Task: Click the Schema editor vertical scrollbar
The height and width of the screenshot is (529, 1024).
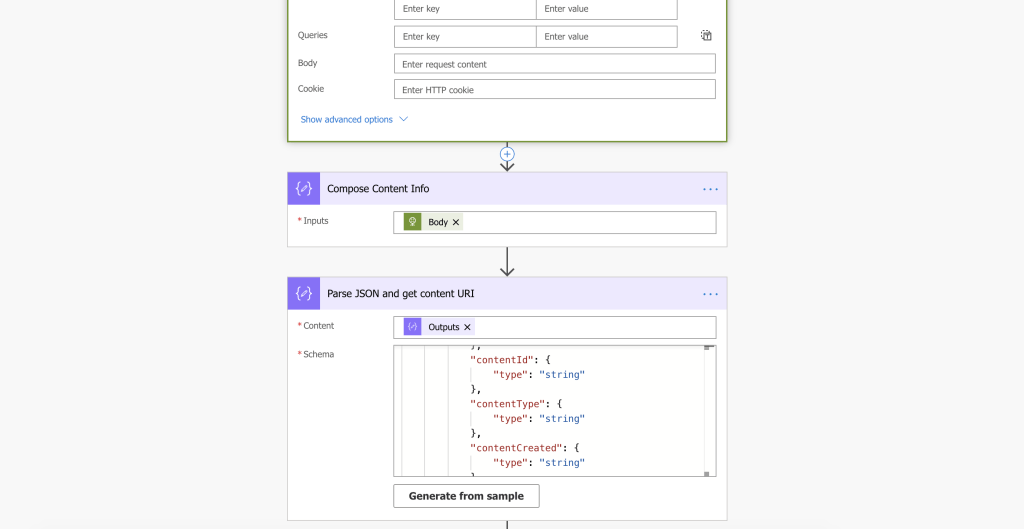Action: click(709, 410)
